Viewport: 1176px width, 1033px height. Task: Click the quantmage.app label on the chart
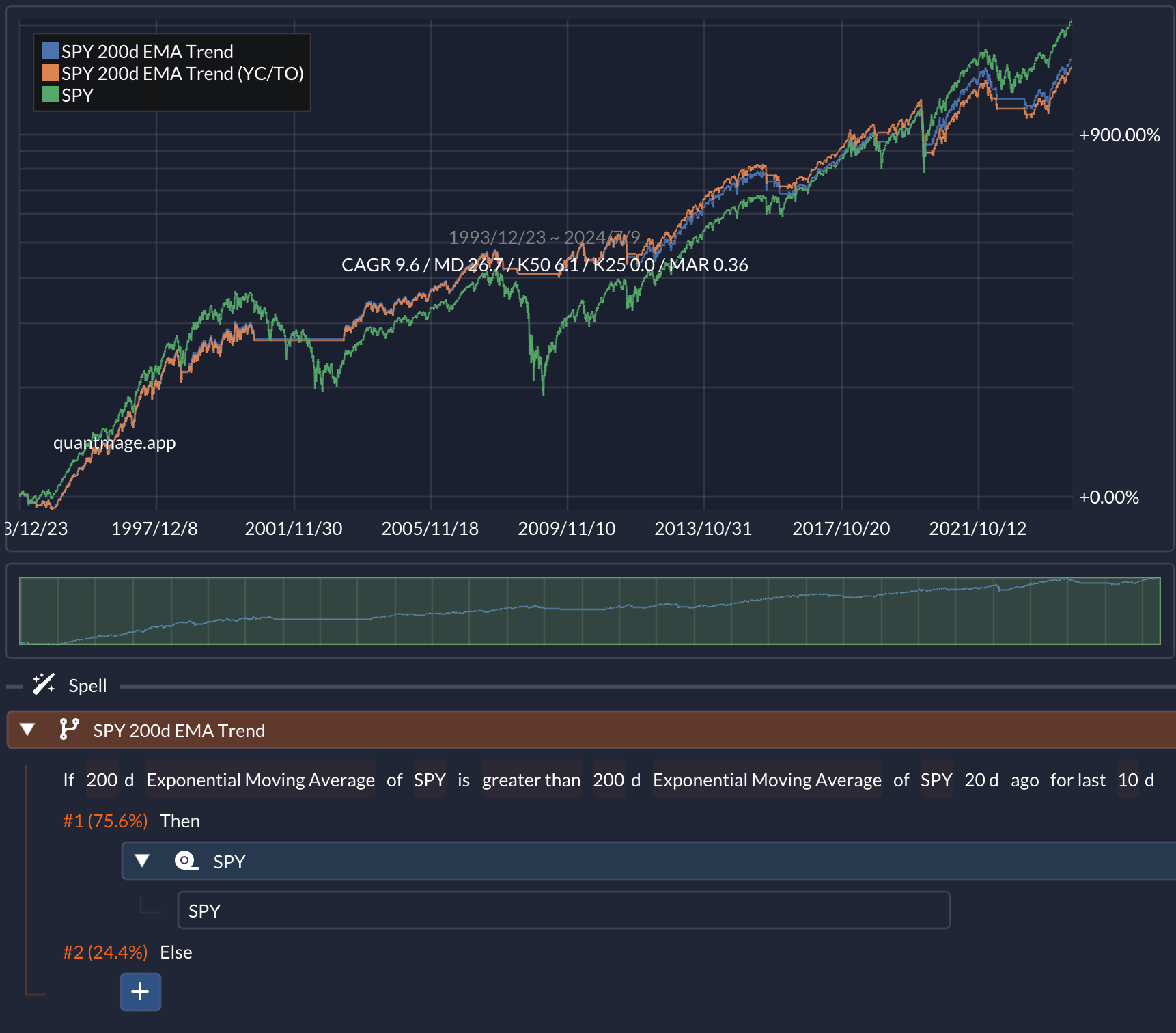coord(114,443)
